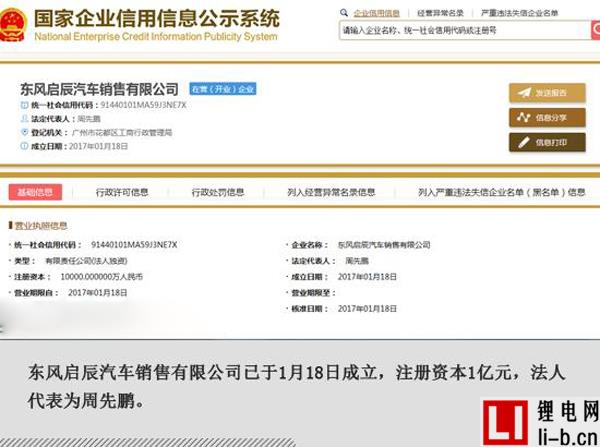This screenshot has width=600, height=447.
Task: Click 法定代表人 value in license section
Action: click(x=357, y=261)
